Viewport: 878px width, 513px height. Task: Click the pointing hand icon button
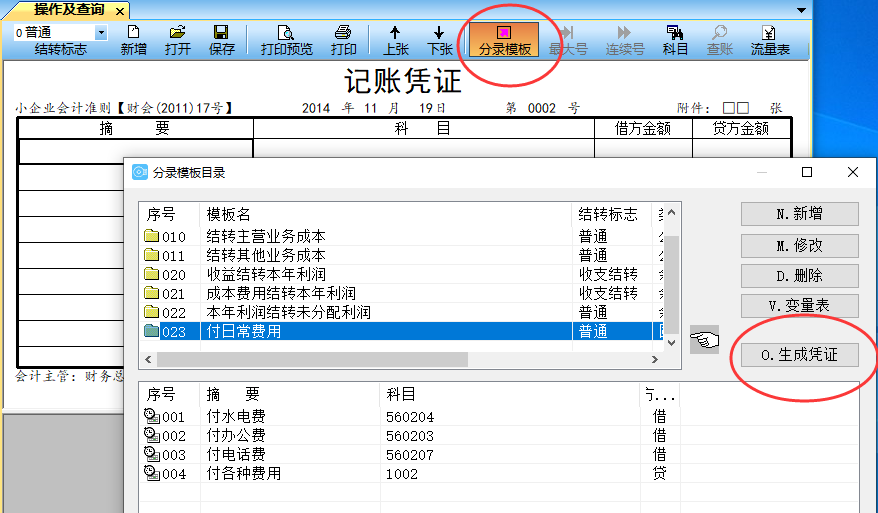tap(704, 340)
